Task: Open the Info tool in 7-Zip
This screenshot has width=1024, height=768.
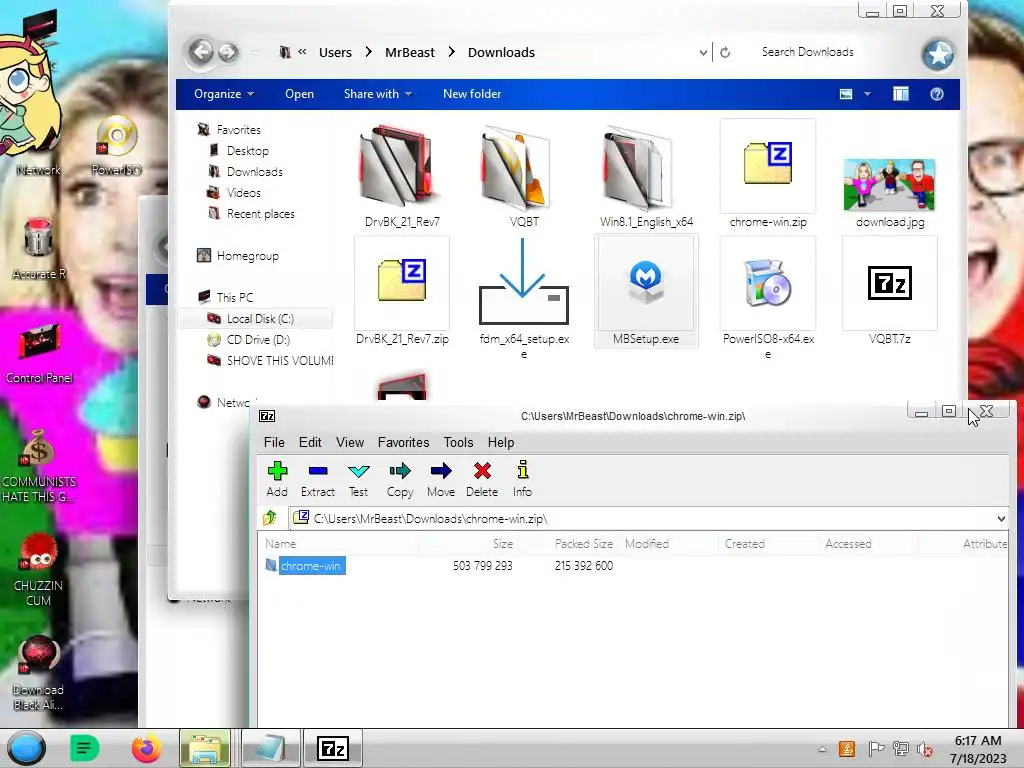Action: (522, 479)
